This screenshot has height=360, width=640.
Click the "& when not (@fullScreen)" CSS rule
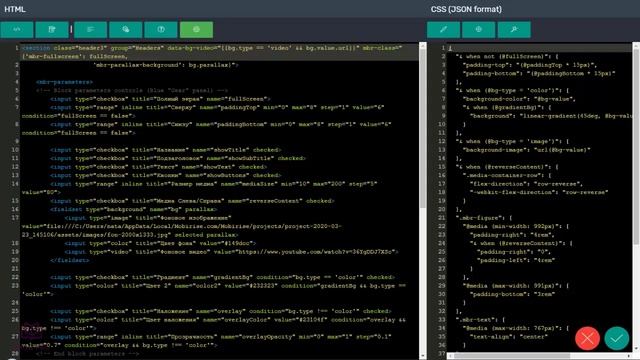coord(507,56)
